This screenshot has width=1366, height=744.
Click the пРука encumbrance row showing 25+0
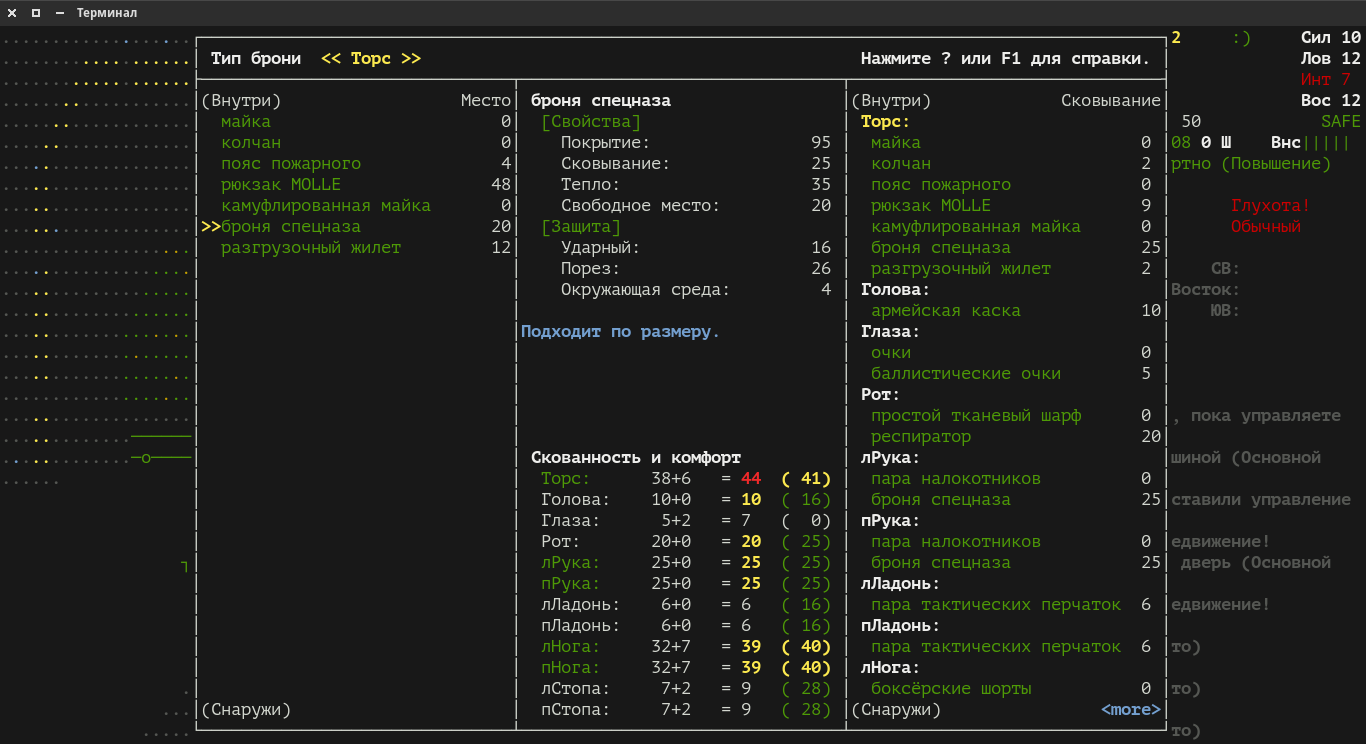coord(686,584)
